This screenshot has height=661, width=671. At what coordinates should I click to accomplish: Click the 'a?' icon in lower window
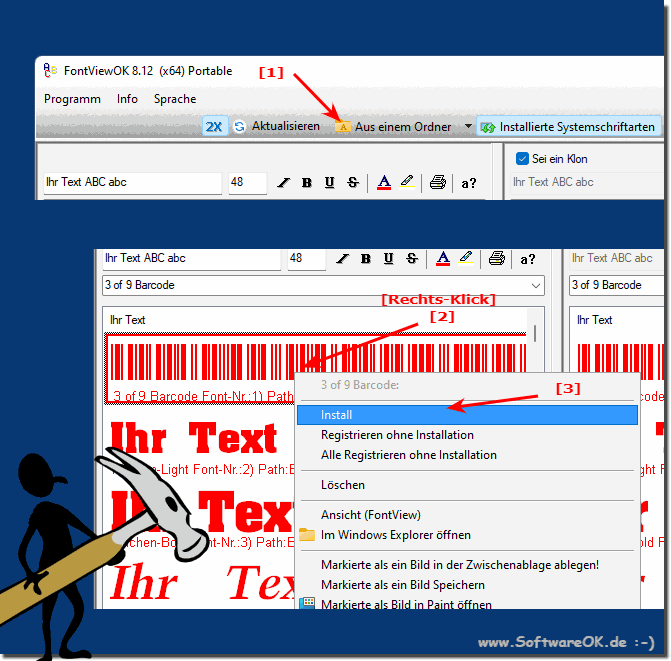(528, 259)
